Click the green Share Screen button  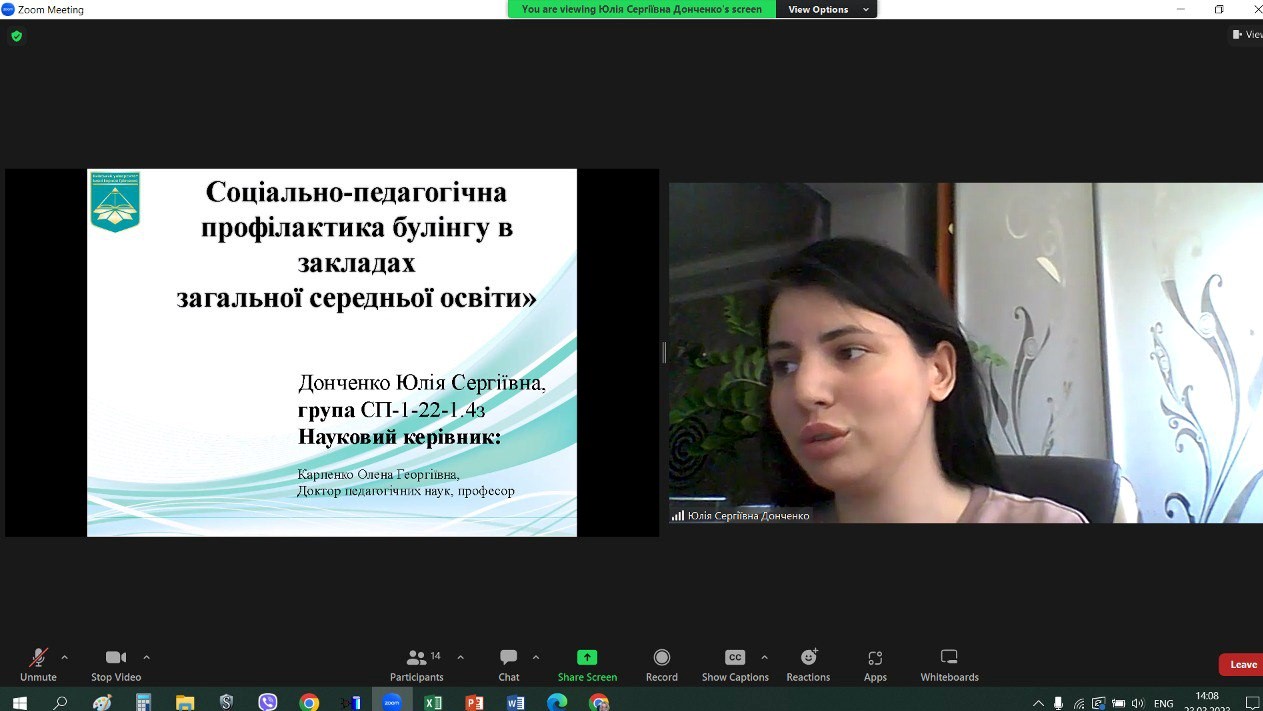pos(587,664)
